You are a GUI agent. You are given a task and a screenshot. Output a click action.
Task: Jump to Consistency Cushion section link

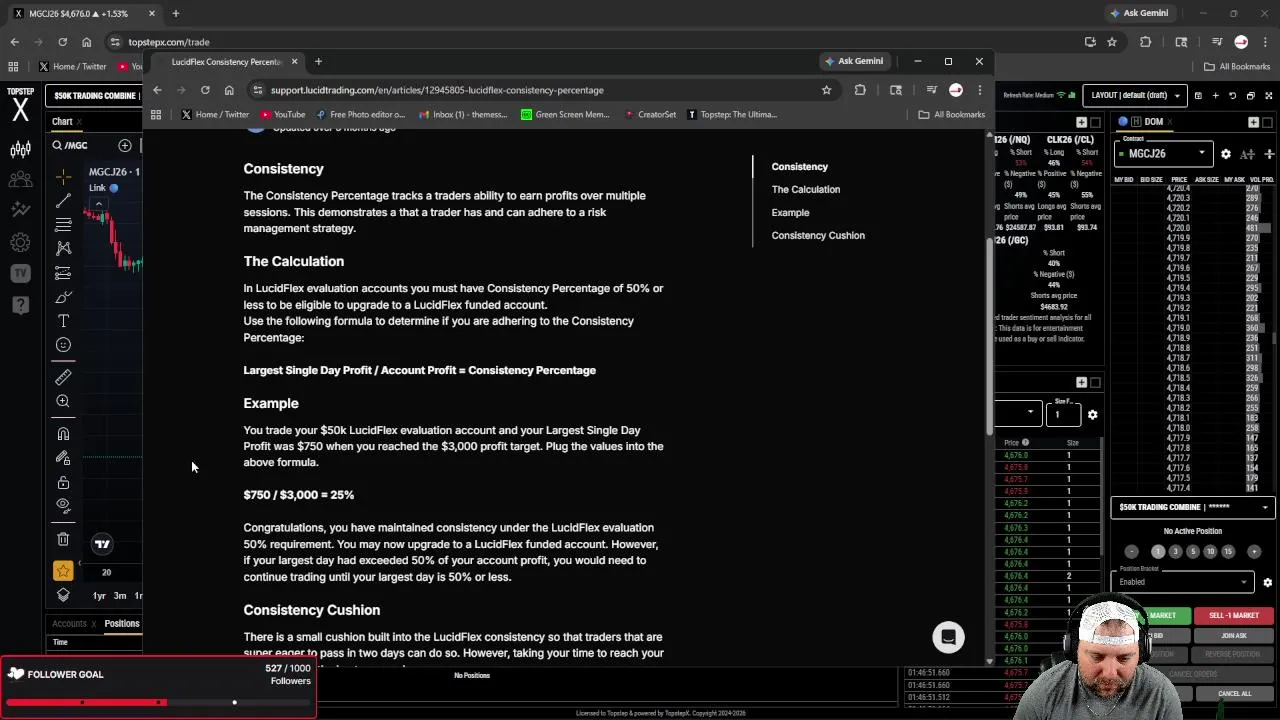(x=818, y=235)
